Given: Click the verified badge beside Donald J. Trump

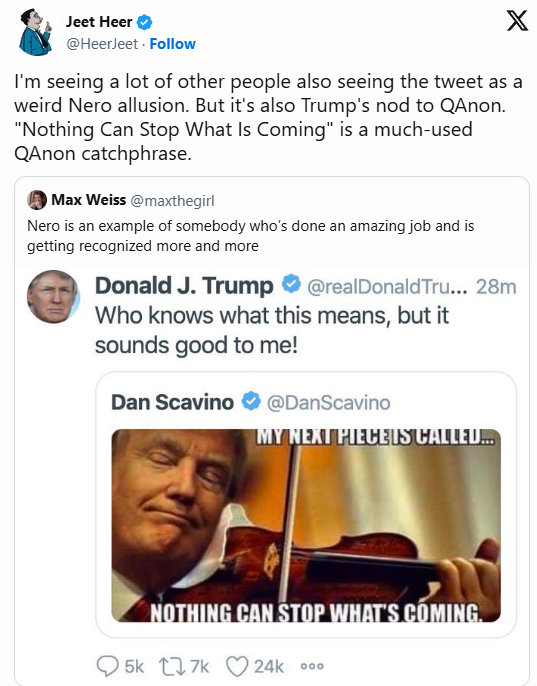Looking at the screenshot, I should 291,284.
